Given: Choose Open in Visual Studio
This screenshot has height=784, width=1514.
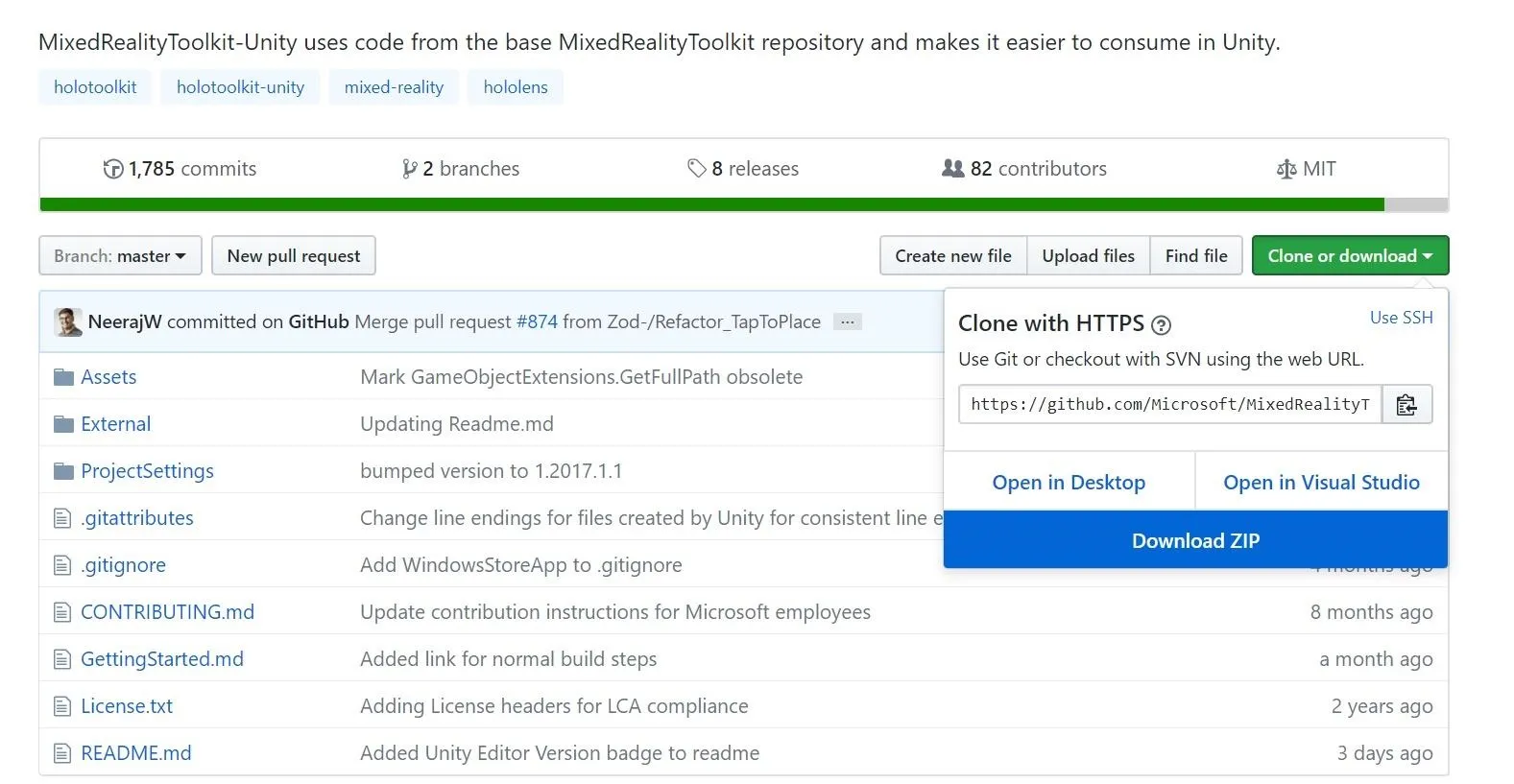Looking at the screenshot, I should point(1321,482).
